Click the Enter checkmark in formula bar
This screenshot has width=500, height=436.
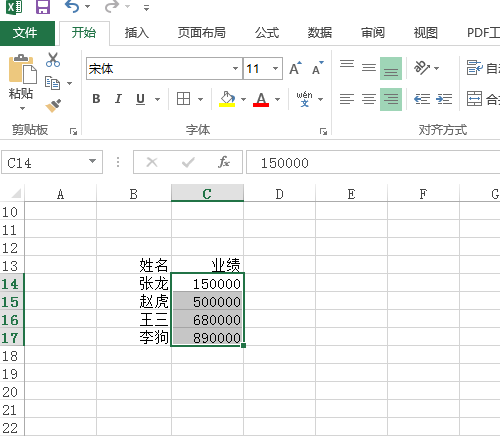188,162
